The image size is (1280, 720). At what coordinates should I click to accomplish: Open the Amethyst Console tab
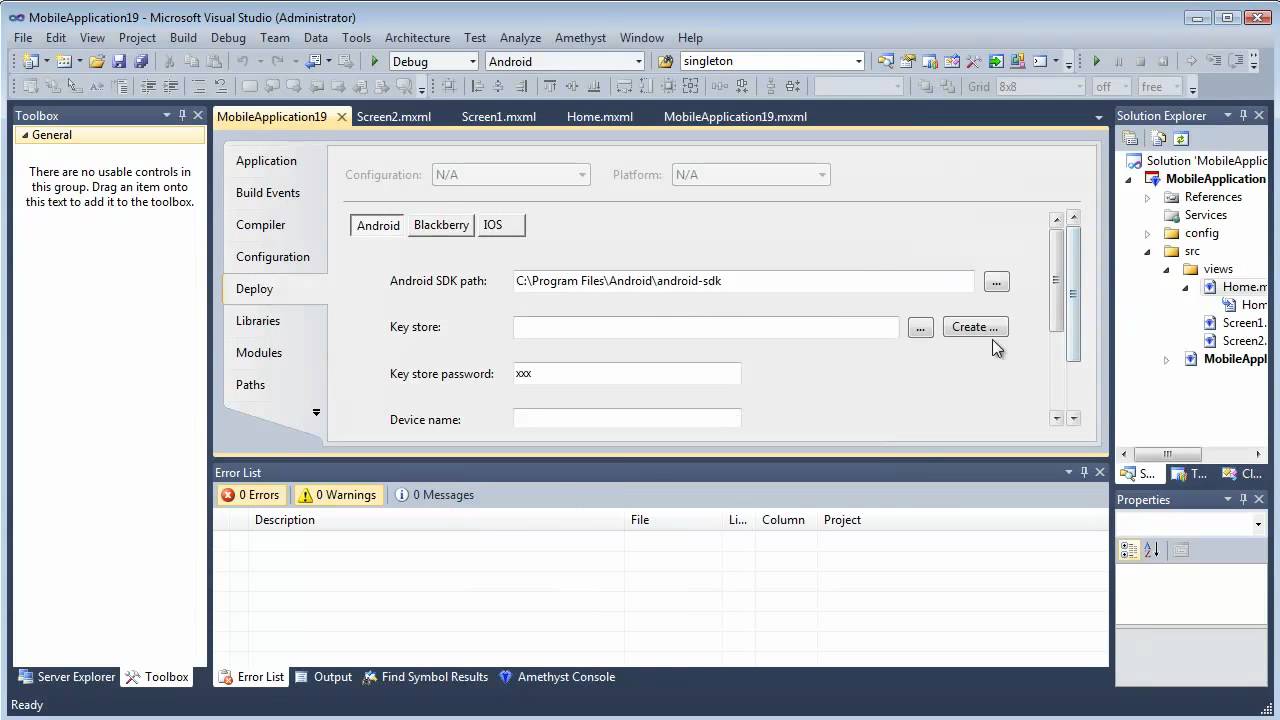pyautogui.click(x=557, y=677)
